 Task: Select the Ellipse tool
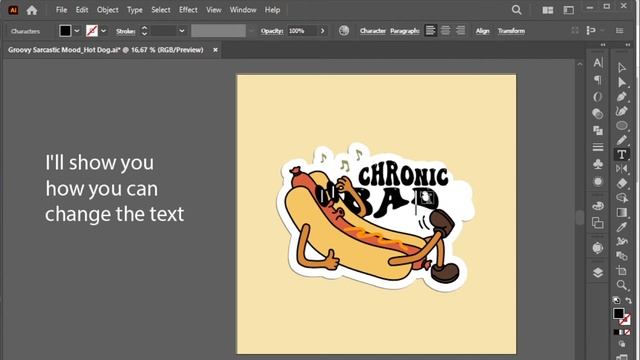click(x=622, y=125)
